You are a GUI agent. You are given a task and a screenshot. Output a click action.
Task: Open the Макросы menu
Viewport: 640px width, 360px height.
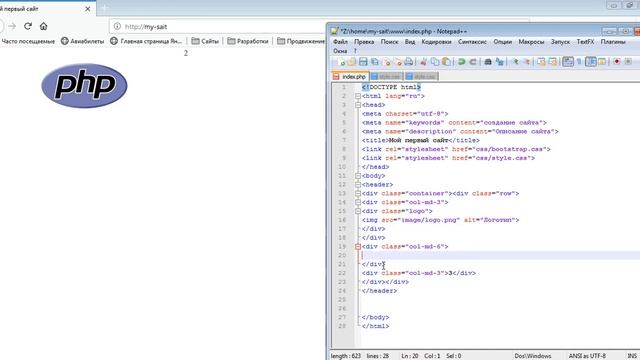[531, 42]
